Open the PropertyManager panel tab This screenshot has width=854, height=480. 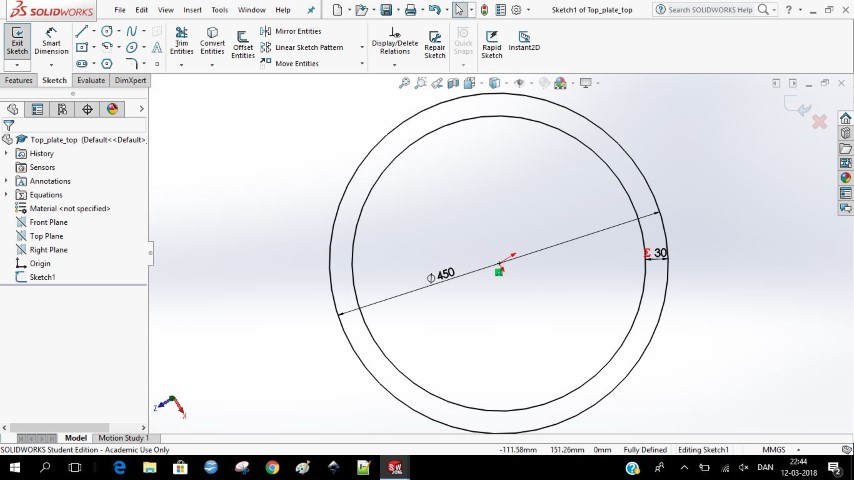37,110
